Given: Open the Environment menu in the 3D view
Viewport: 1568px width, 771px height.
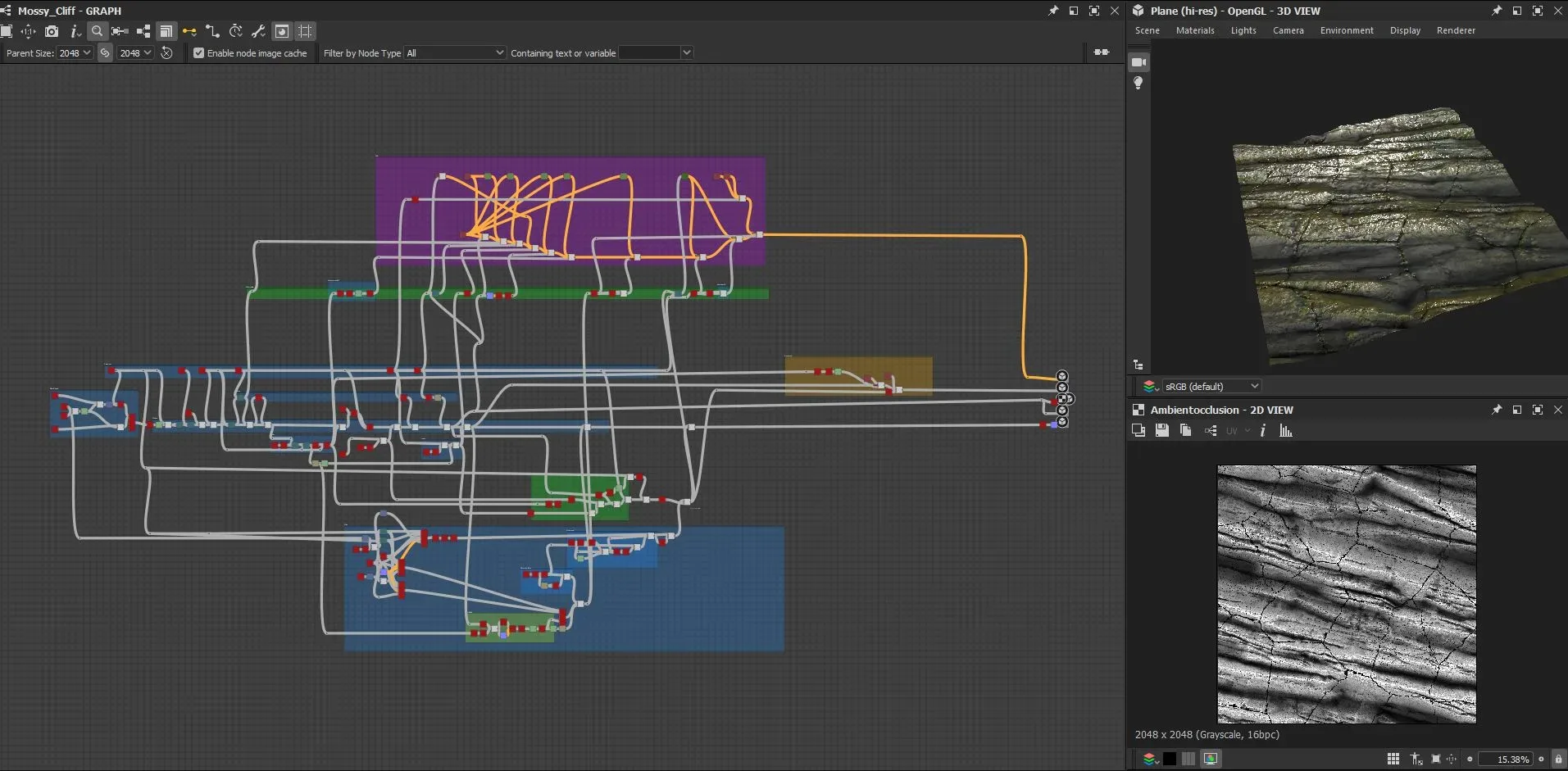Looking at the screenshot, I should [x=1347, y=30].
